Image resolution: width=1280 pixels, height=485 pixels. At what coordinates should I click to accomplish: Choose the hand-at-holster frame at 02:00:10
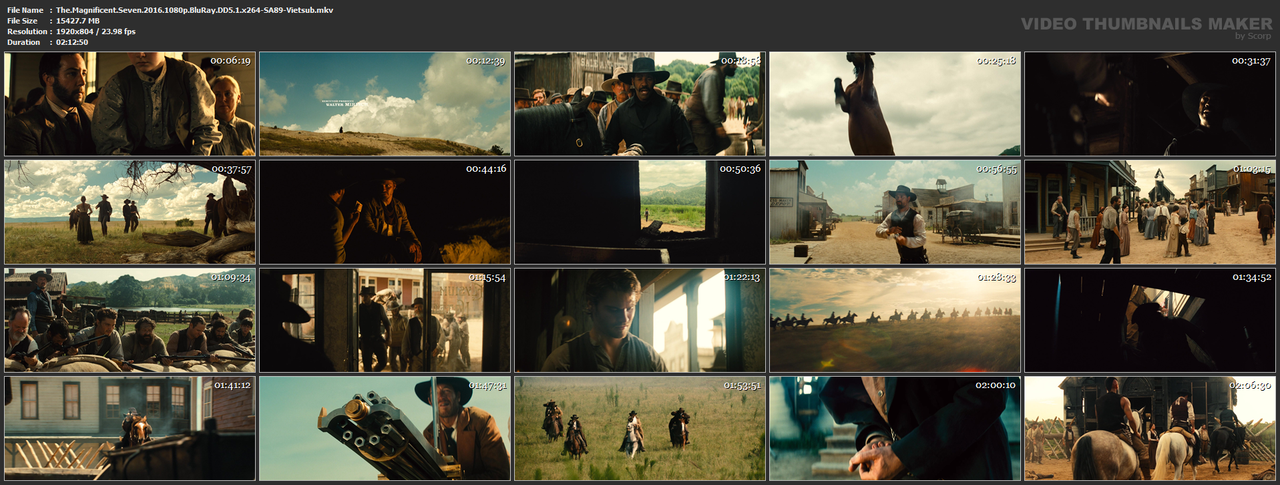[x=895, y=427]
